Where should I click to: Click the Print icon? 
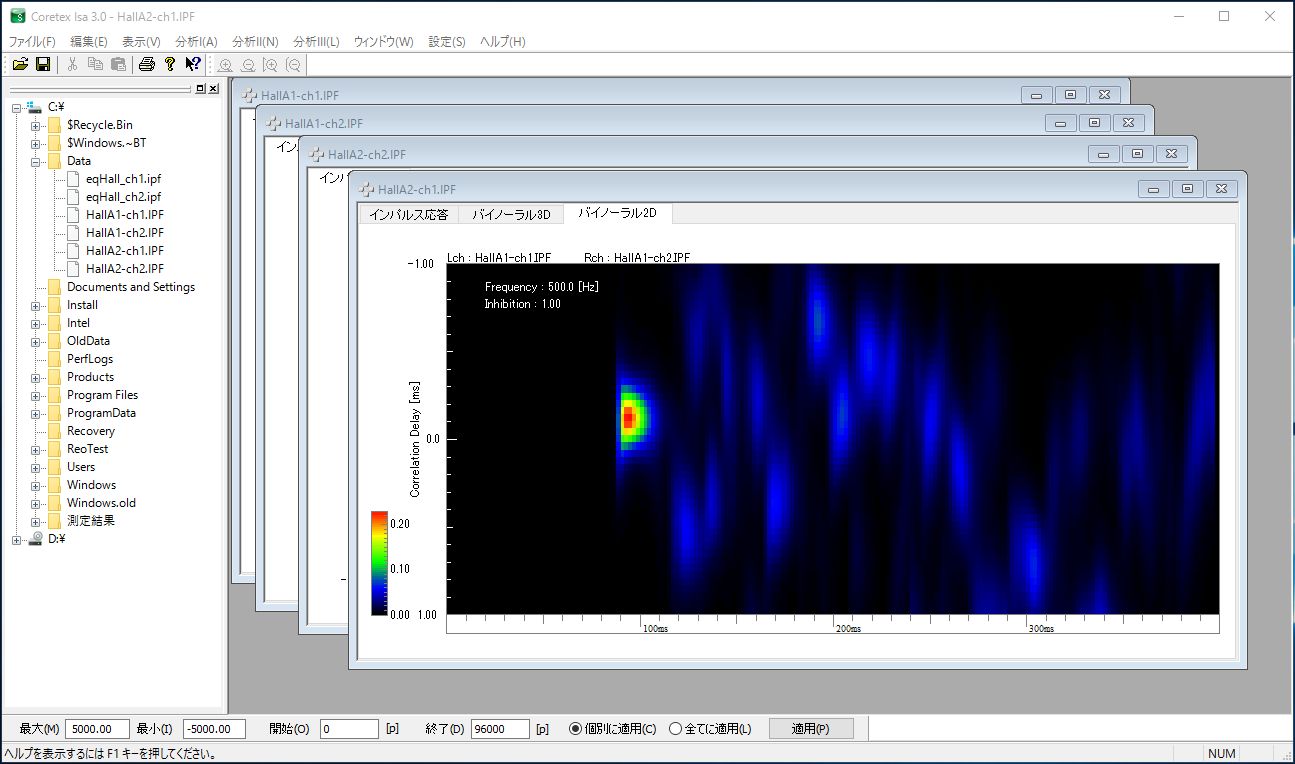(147, 64)
